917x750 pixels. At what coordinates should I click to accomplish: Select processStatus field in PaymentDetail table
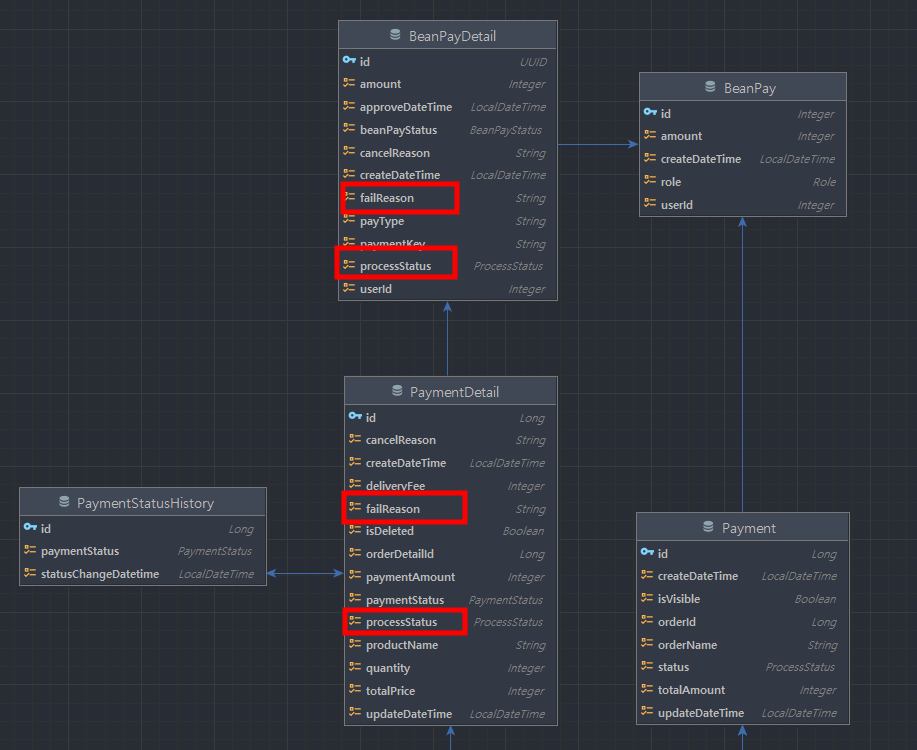pos(401,622)
